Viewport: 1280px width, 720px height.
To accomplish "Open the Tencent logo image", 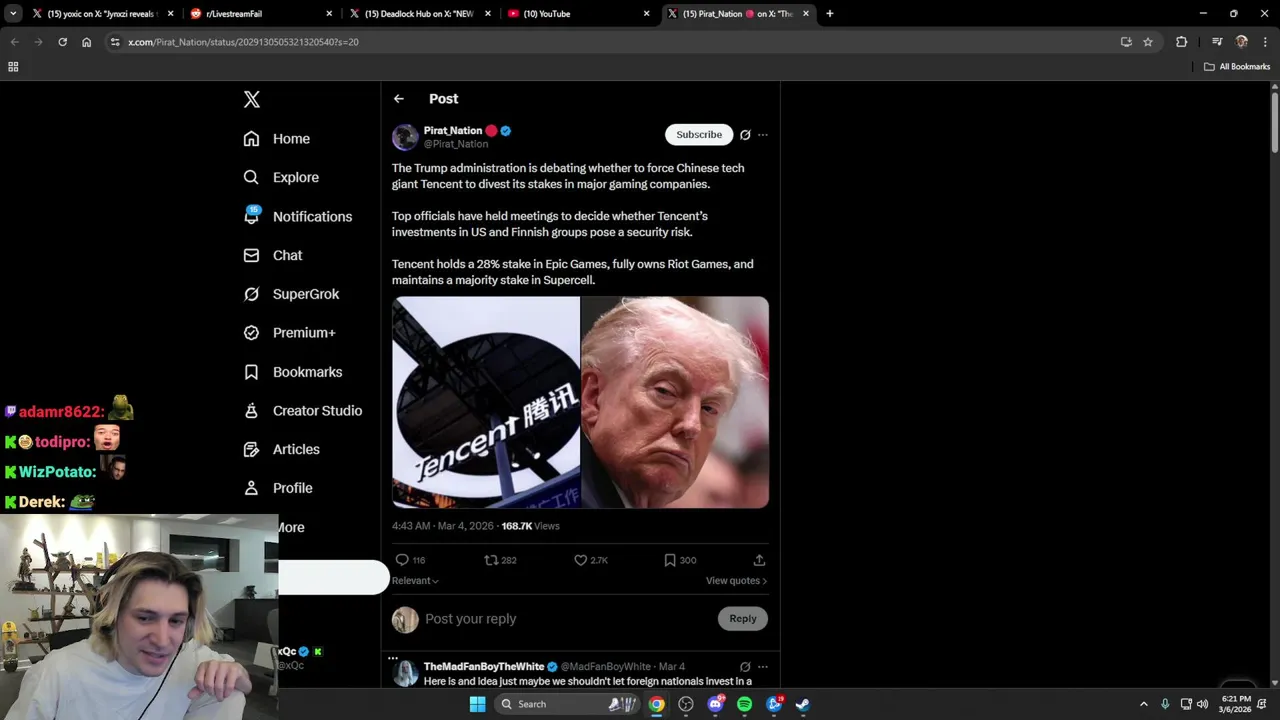I will pos(486,402).
